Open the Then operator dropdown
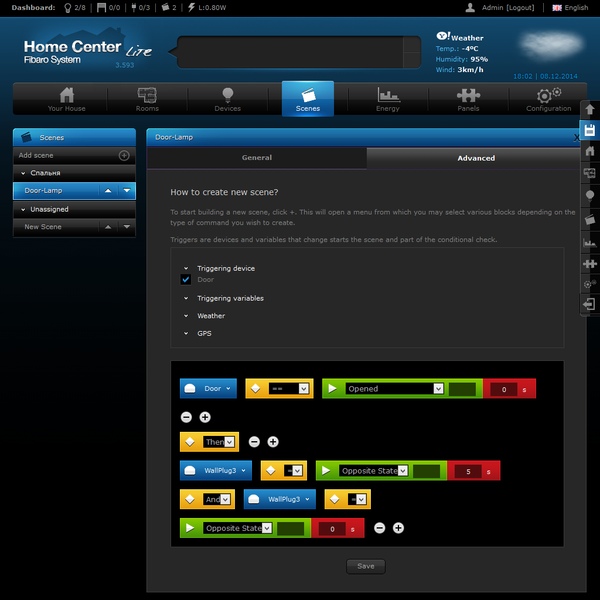This screenshot has height=600, width=600. (218, 442)
